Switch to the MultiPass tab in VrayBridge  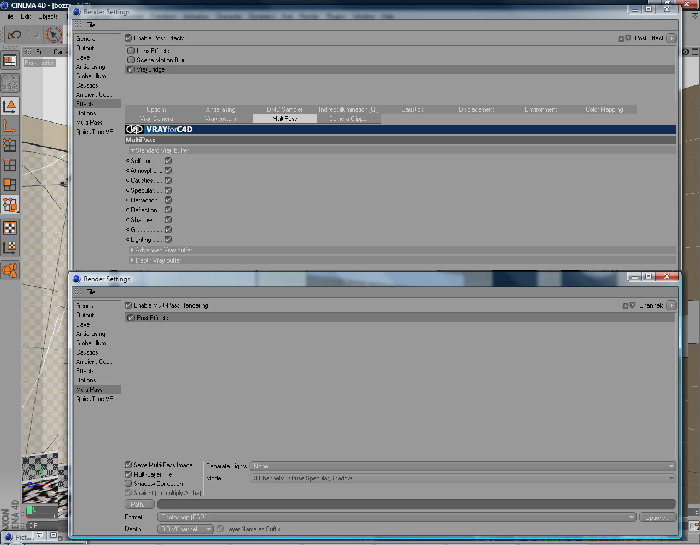point(285,119)
